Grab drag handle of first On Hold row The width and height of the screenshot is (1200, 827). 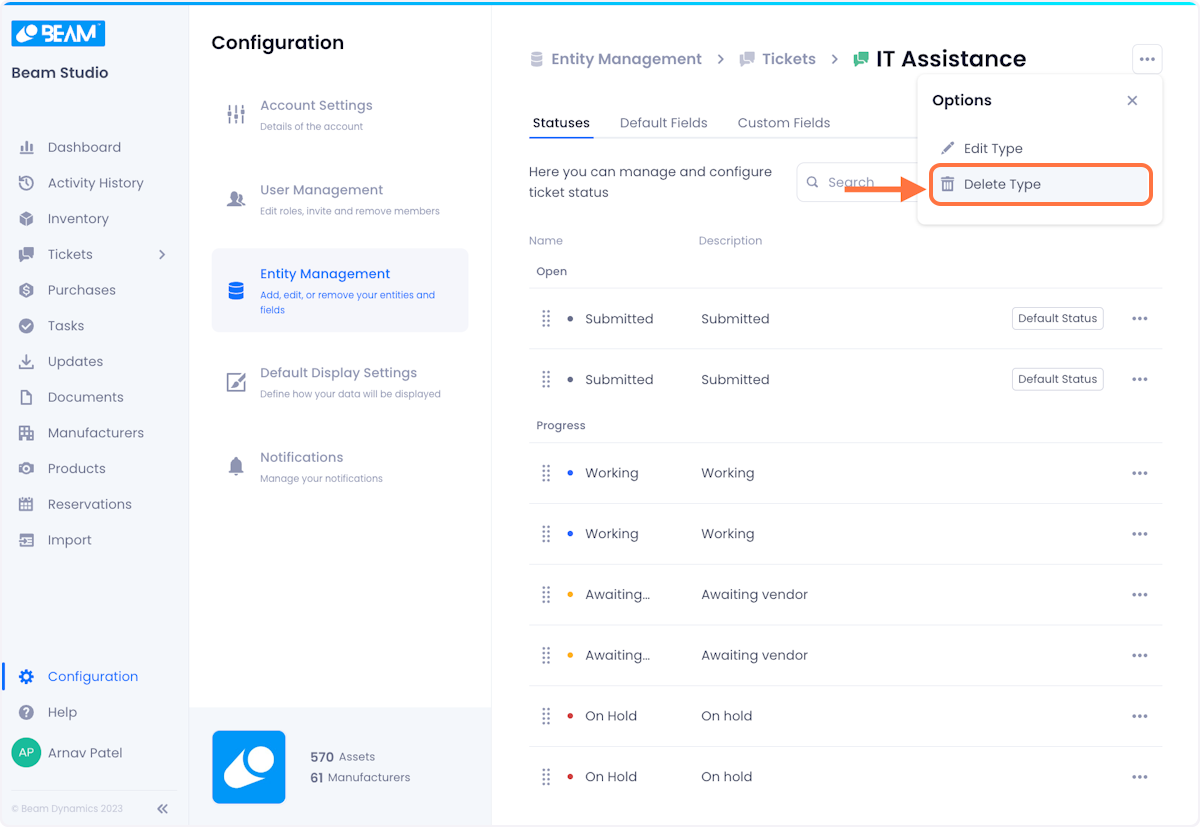click(546, 716)
